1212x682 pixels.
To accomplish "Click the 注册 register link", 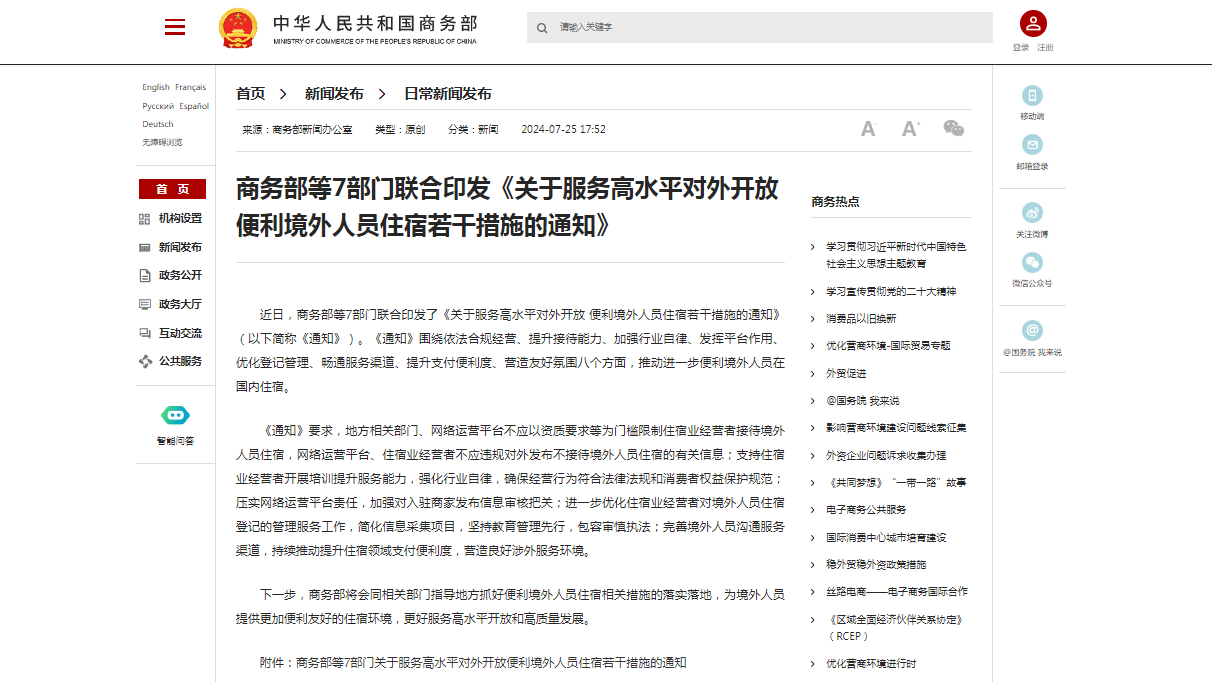I will click(1045, 48).
